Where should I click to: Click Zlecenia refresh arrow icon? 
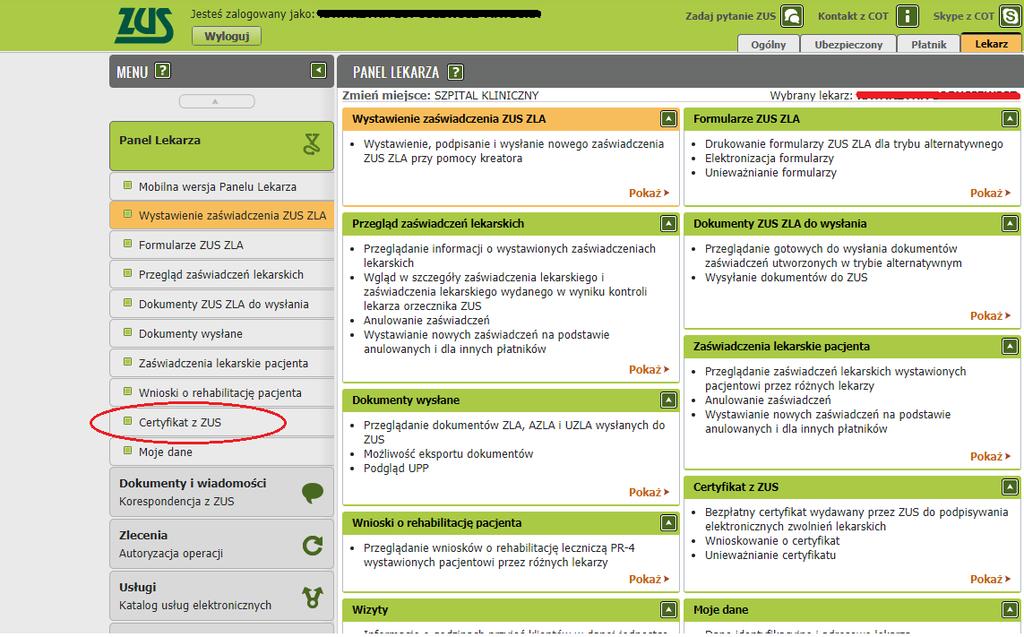[313, 545]
